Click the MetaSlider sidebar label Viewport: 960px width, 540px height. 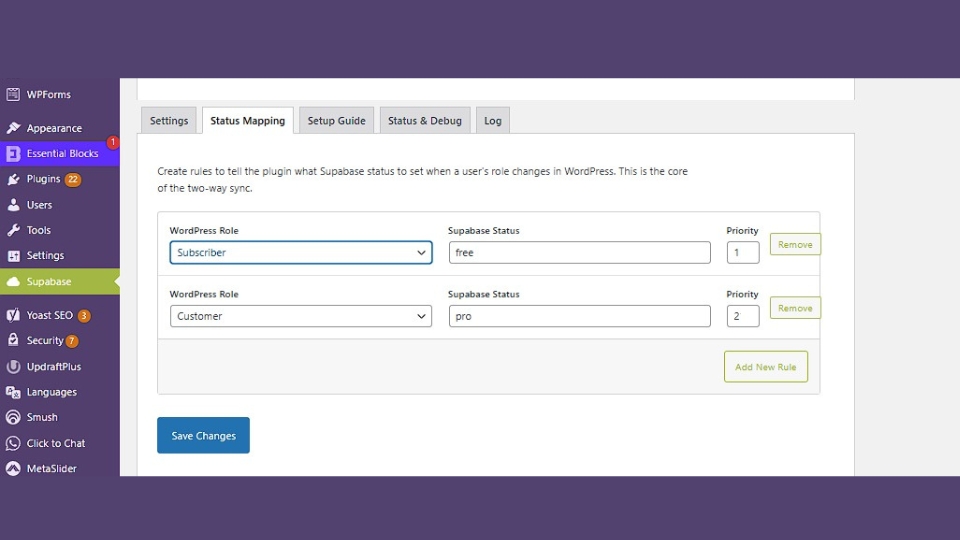point(51,468)
